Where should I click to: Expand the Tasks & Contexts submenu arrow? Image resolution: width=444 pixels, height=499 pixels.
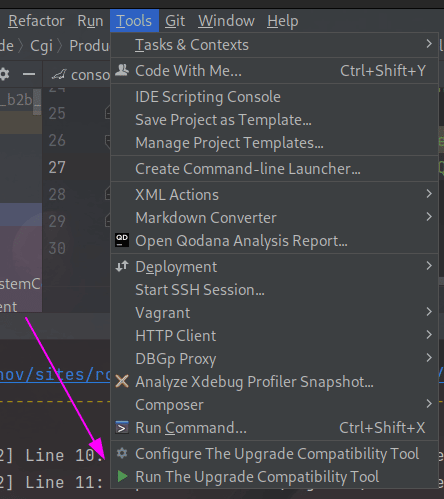tap(429, 44)
